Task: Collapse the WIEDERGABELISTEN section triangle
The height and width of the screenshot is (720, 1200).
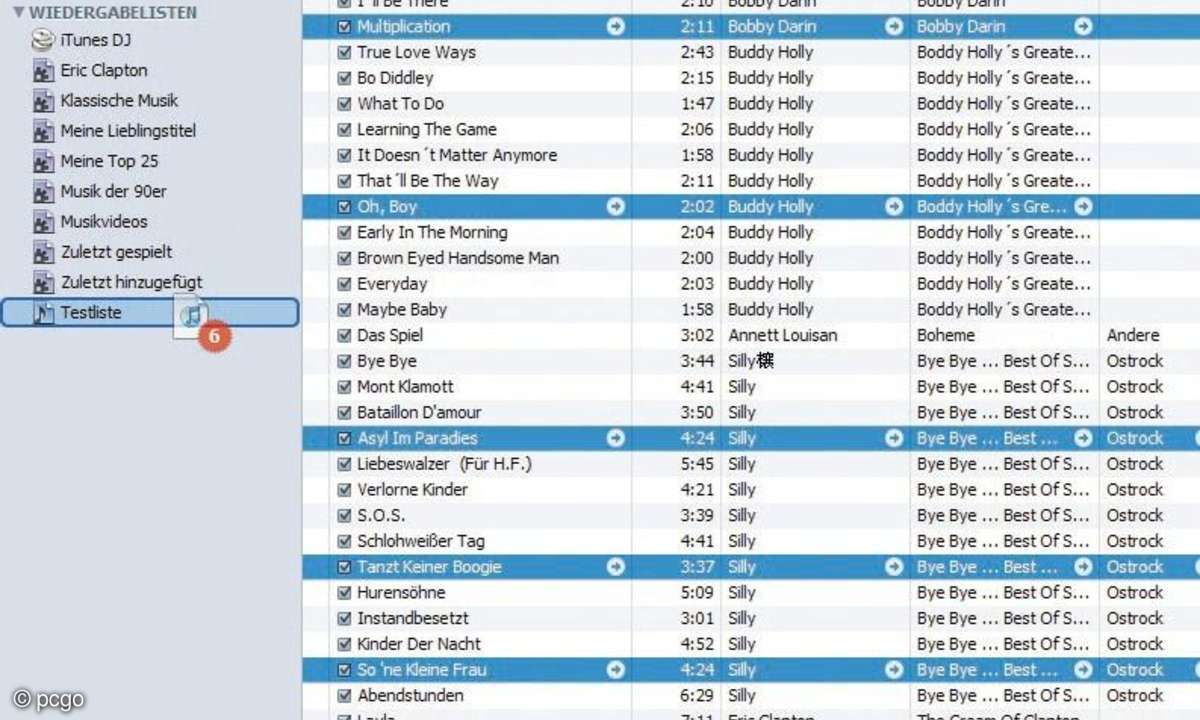Action: (x=18, y=13)
